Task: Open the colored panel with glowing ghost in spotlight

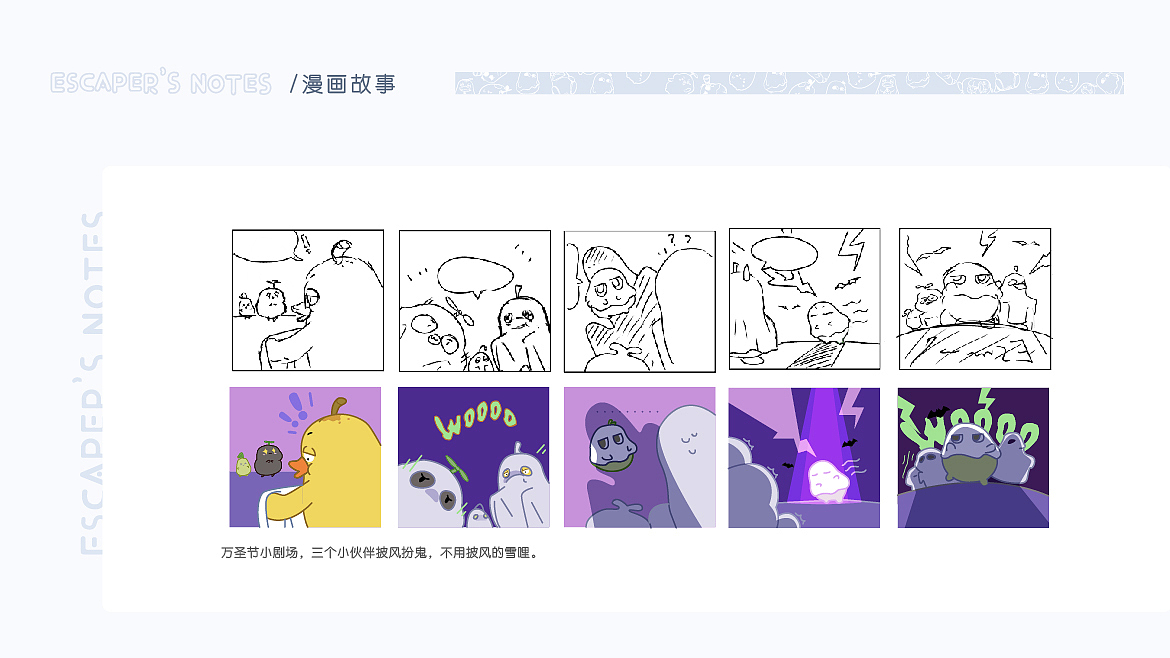Action: pyautogui.click(x=804, y=457)
